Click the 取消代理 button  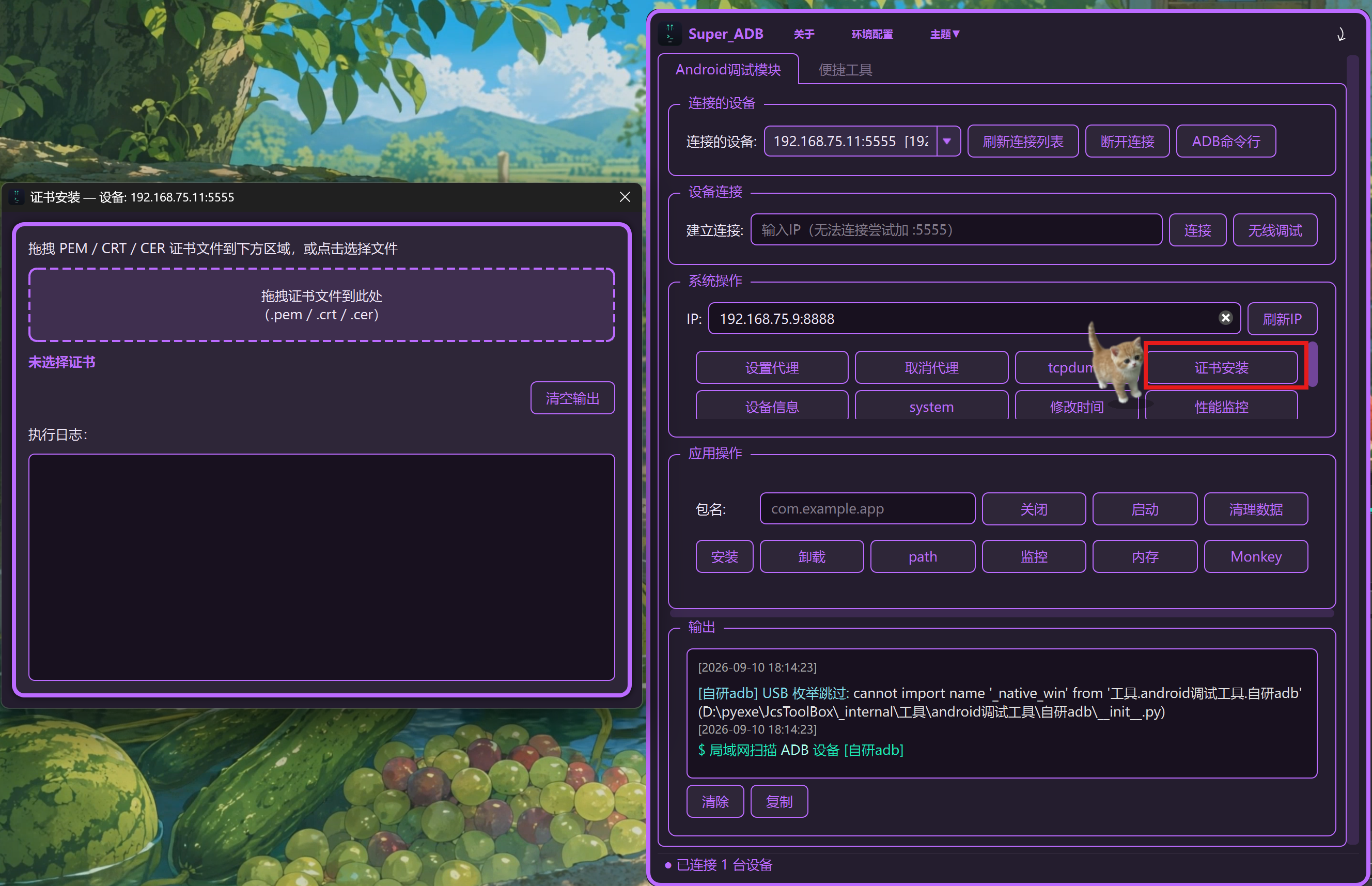click(931, 368)
